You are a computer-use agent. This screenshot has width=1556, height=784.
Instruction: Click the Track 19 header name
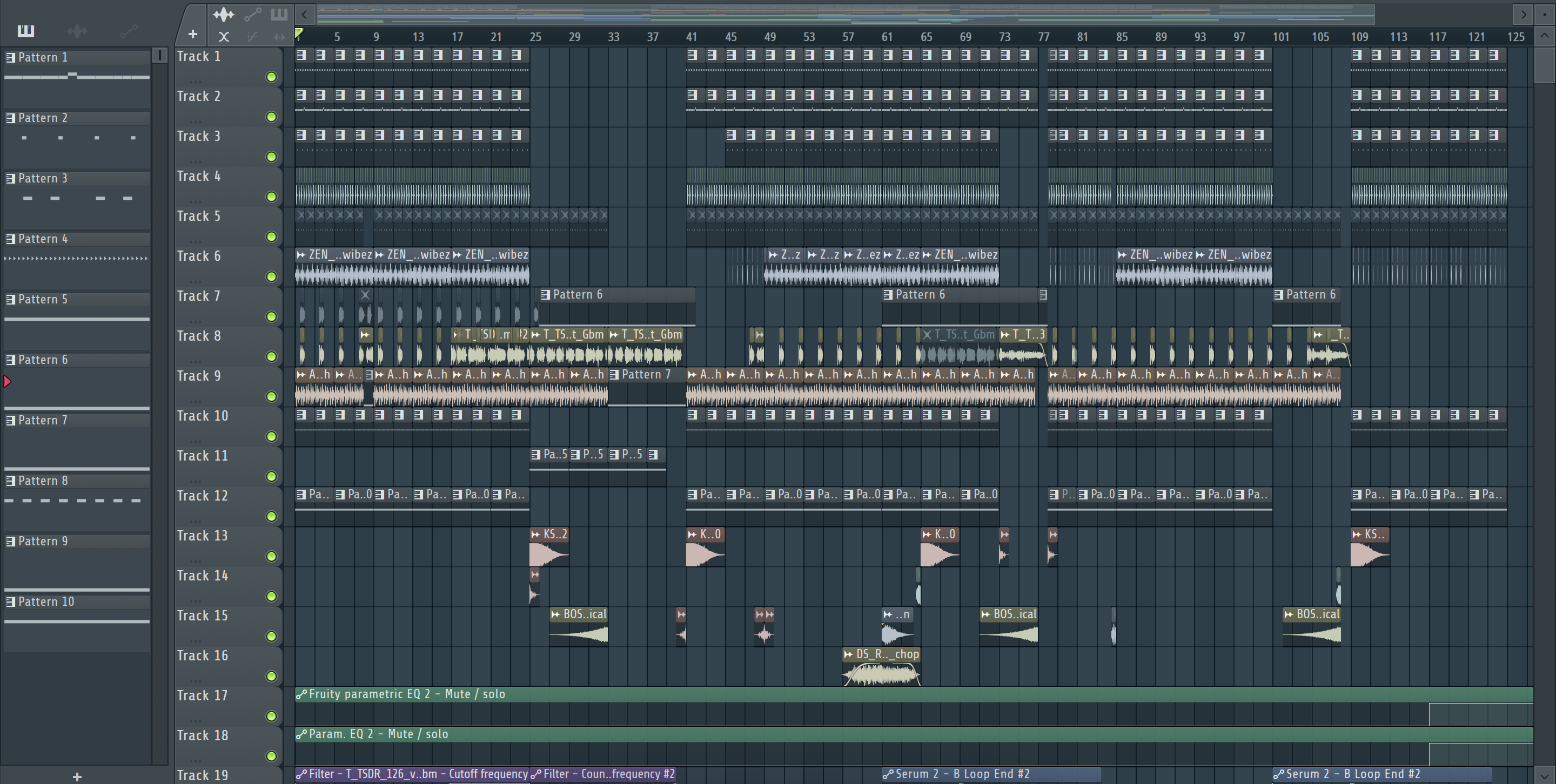pyautogui.click(x=203, y=775)
